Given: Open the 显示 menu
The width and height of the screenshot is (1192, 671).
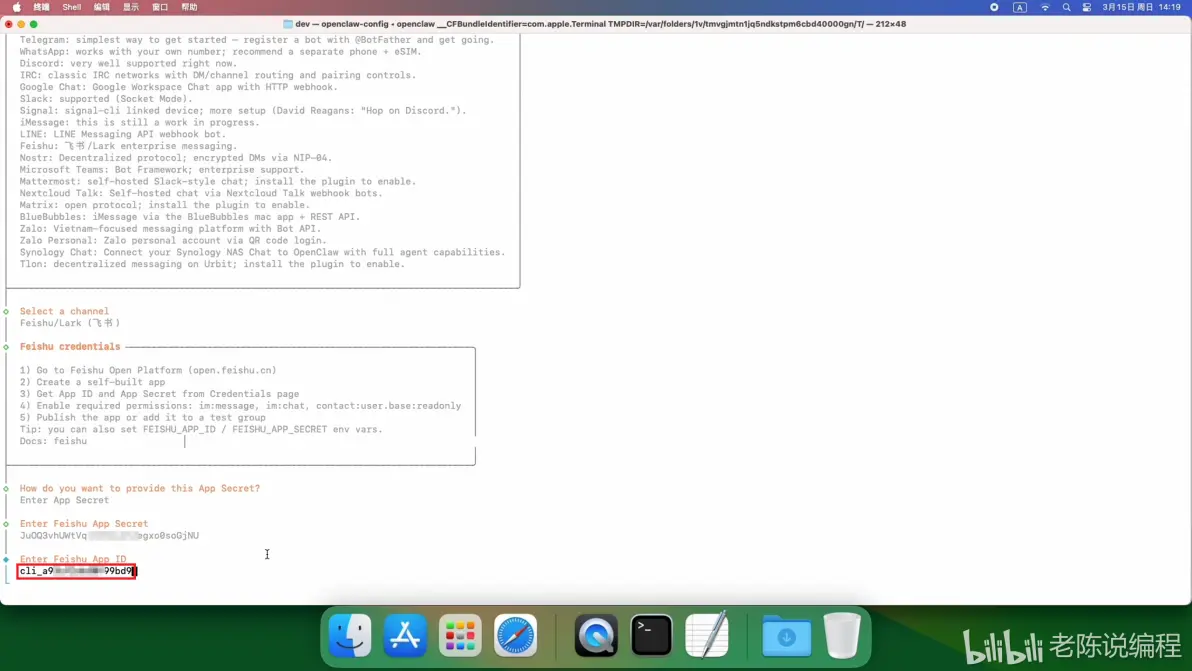Looking at the screenshot, I should click(x=131, y=7).
